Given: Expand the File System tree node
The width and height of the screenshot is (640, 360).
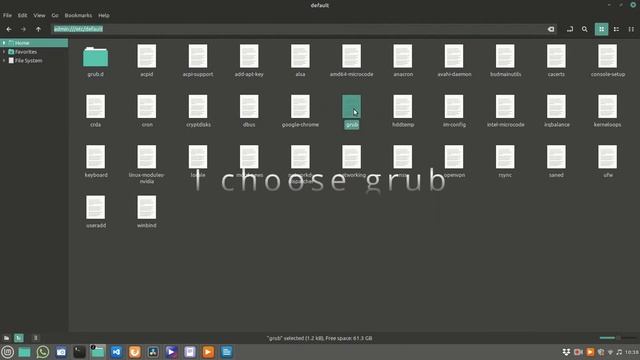Looking at the screenshot, I should 4,60.
